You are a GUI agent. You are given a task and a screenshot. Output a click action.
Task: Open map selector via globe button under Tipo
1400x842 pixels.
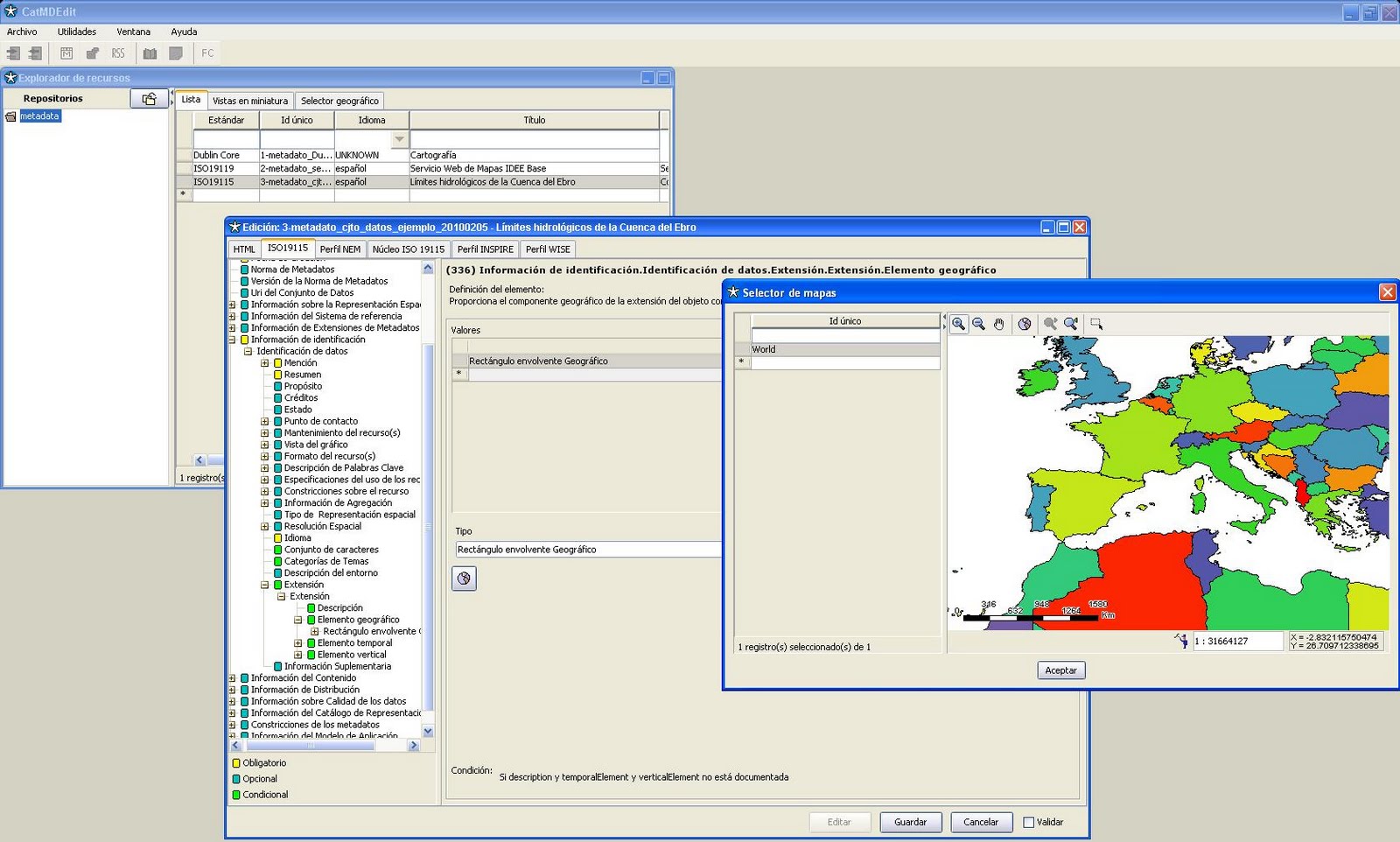click(464, 579)
